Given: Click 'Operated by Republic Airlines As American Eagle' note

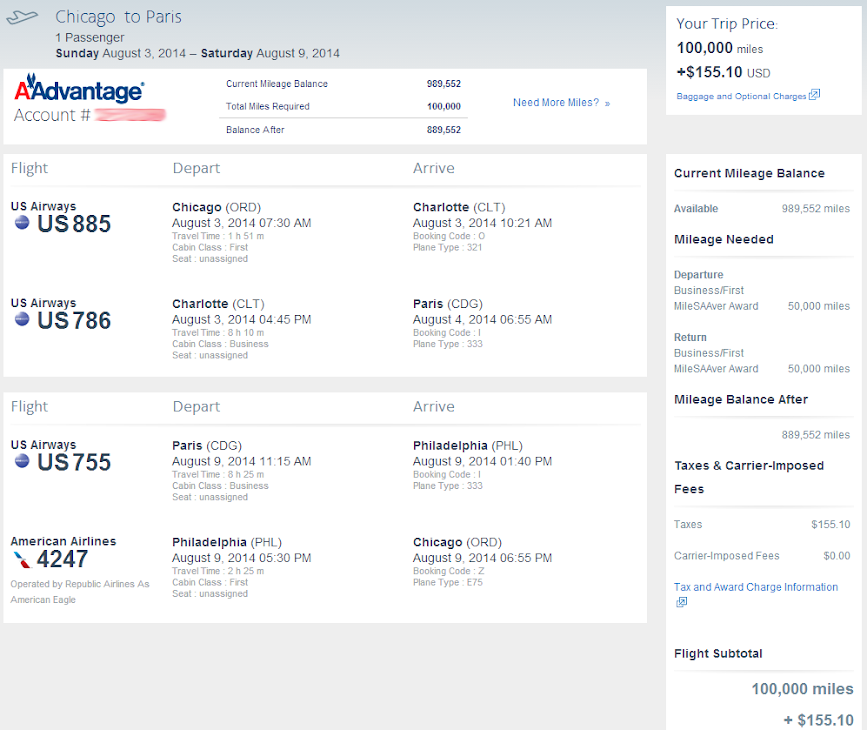Looking at the screenshot, I should coord(80,591).
